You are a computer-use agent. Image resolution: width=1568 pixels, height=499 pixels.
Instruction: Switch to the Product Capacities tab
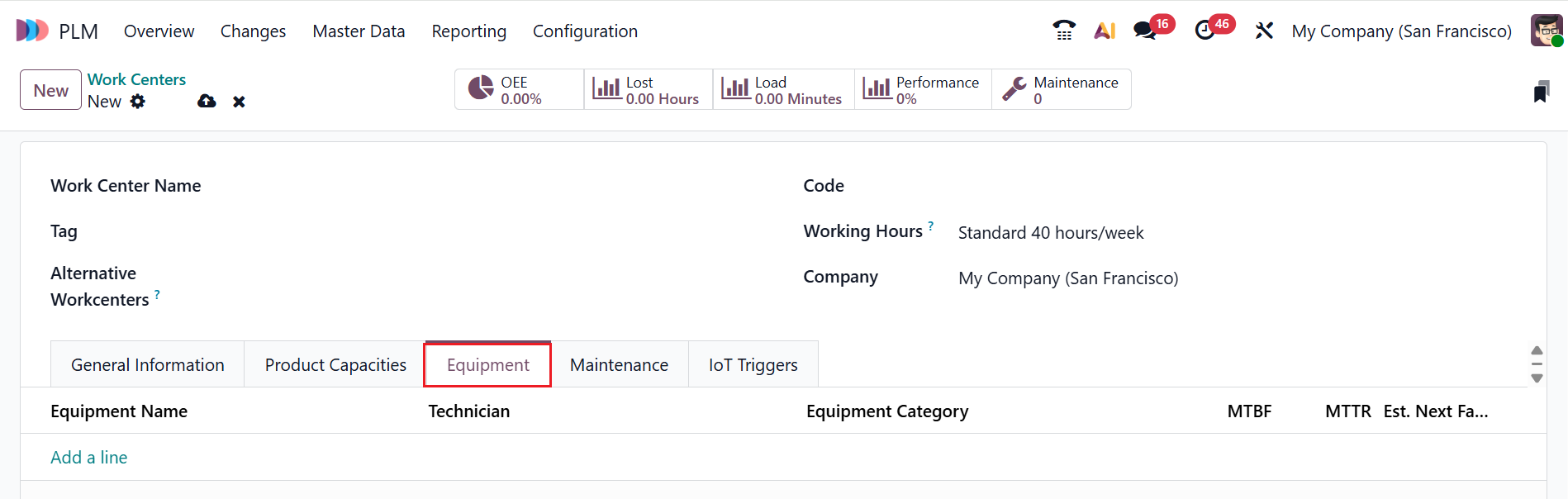[x=335, y=365]
